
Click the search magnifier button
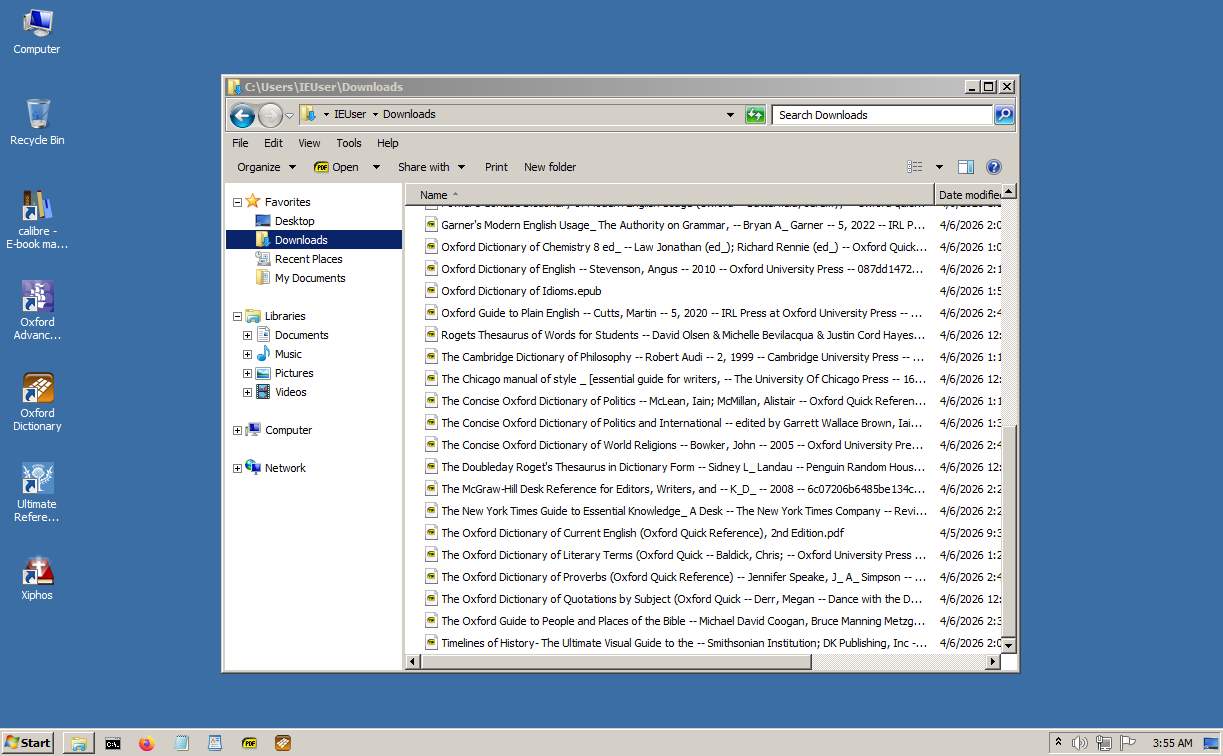(1004, 115)
